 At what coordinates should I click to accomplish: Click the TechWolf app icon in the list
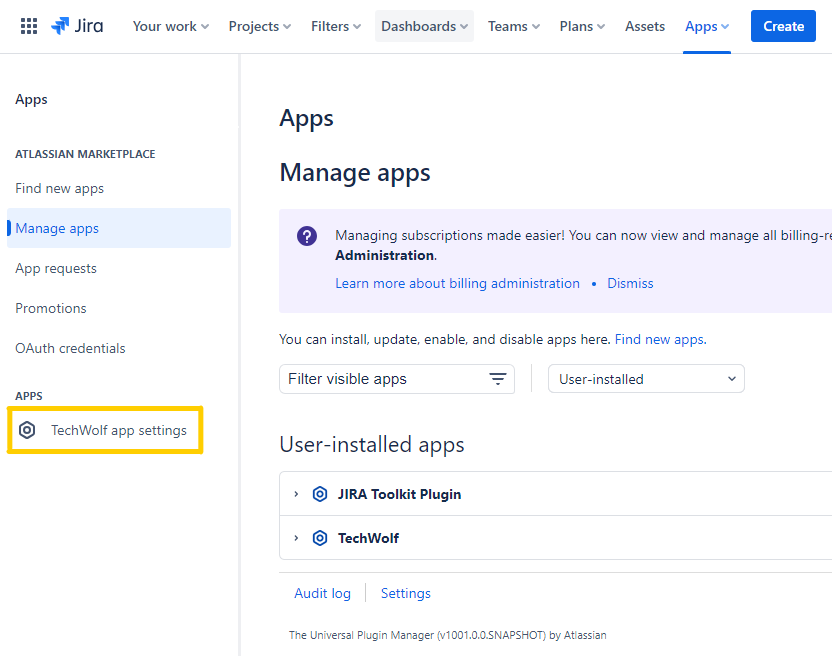pos(320,538)
